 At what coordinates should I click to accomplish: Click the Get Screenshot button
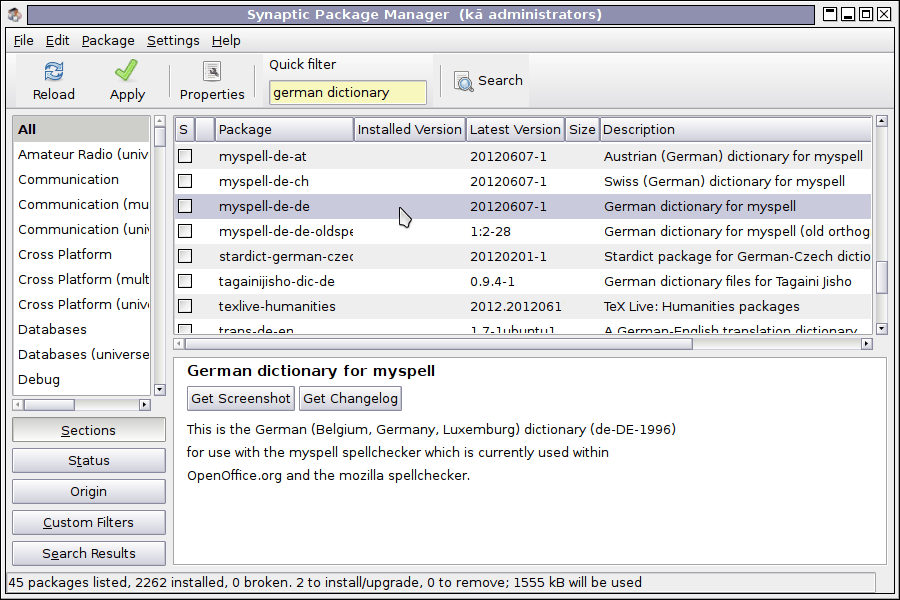(240, 398)
